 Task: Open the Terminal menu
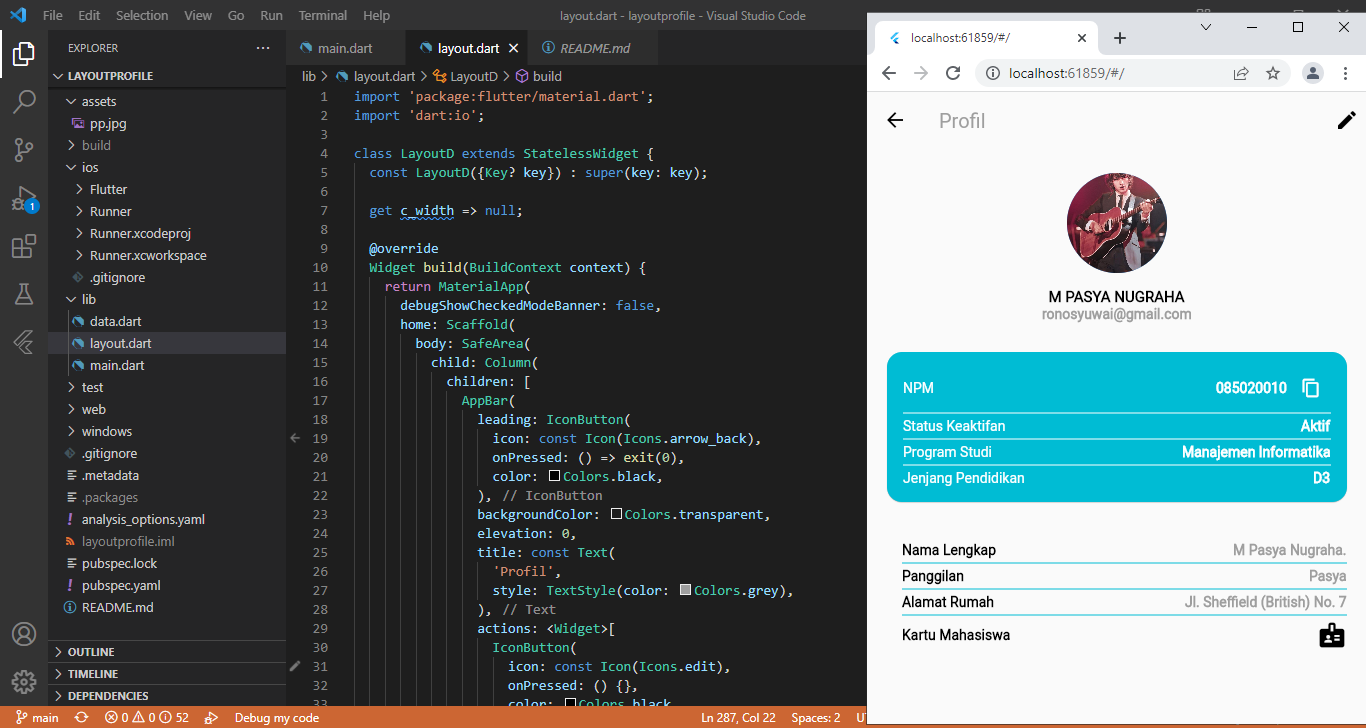click(x=322, y=15)
